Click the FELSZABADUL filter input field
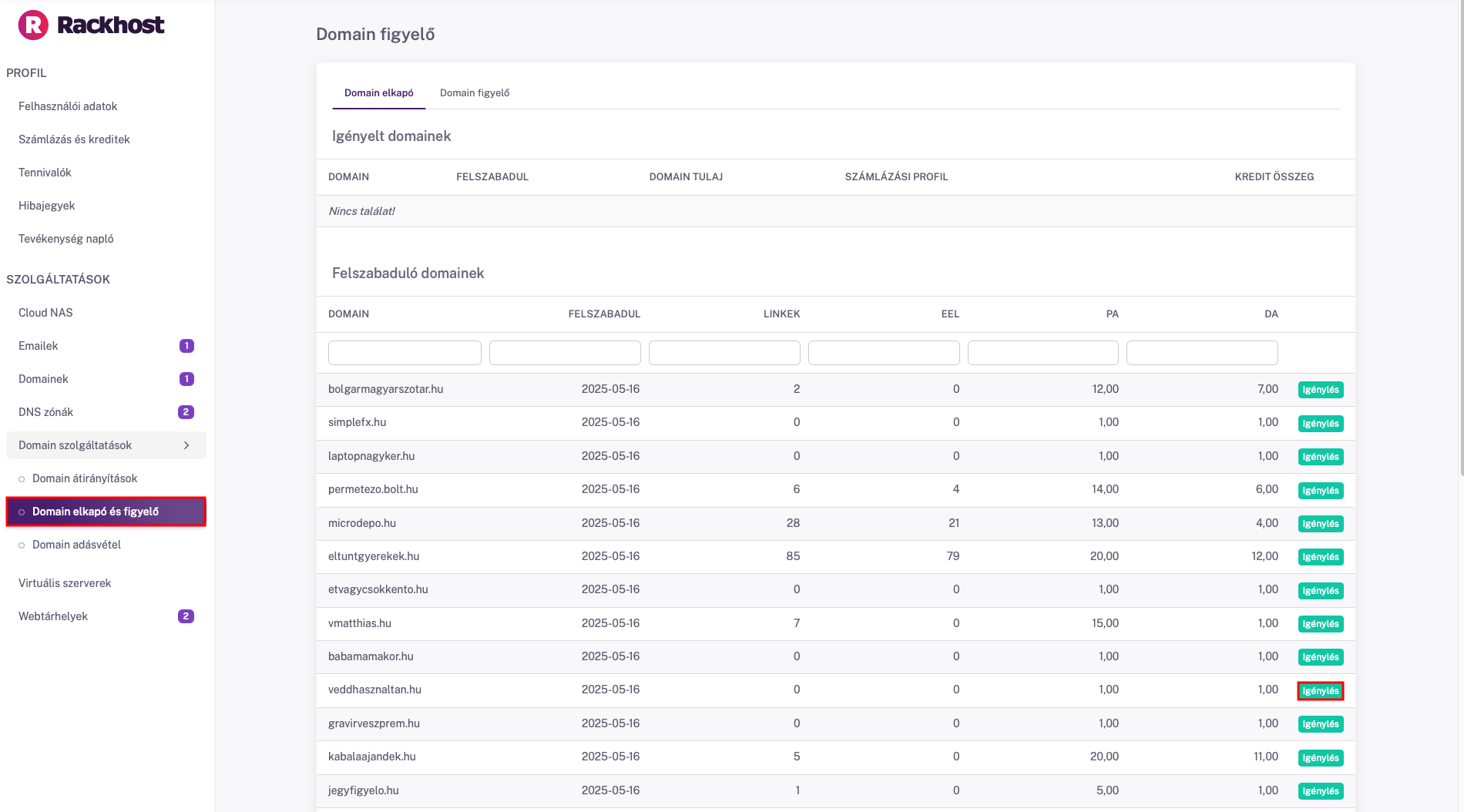Screen dimensions: 1464x812 coord(565,353)
